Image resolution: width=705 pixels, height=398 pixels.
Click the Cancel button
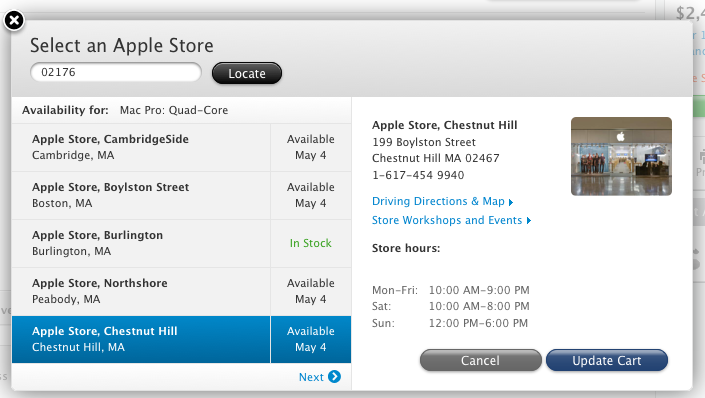481,360
